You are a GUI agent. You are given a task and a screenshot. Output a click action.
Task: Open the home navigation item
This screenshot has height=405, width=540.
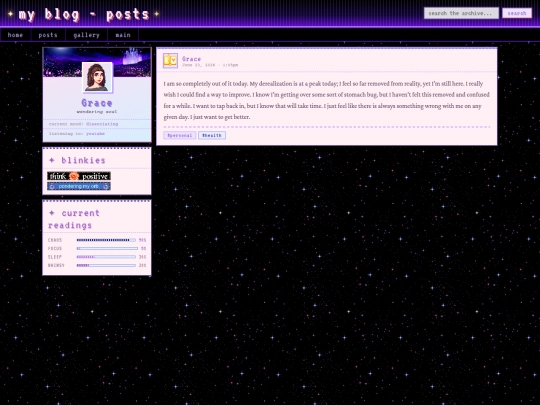15,35
